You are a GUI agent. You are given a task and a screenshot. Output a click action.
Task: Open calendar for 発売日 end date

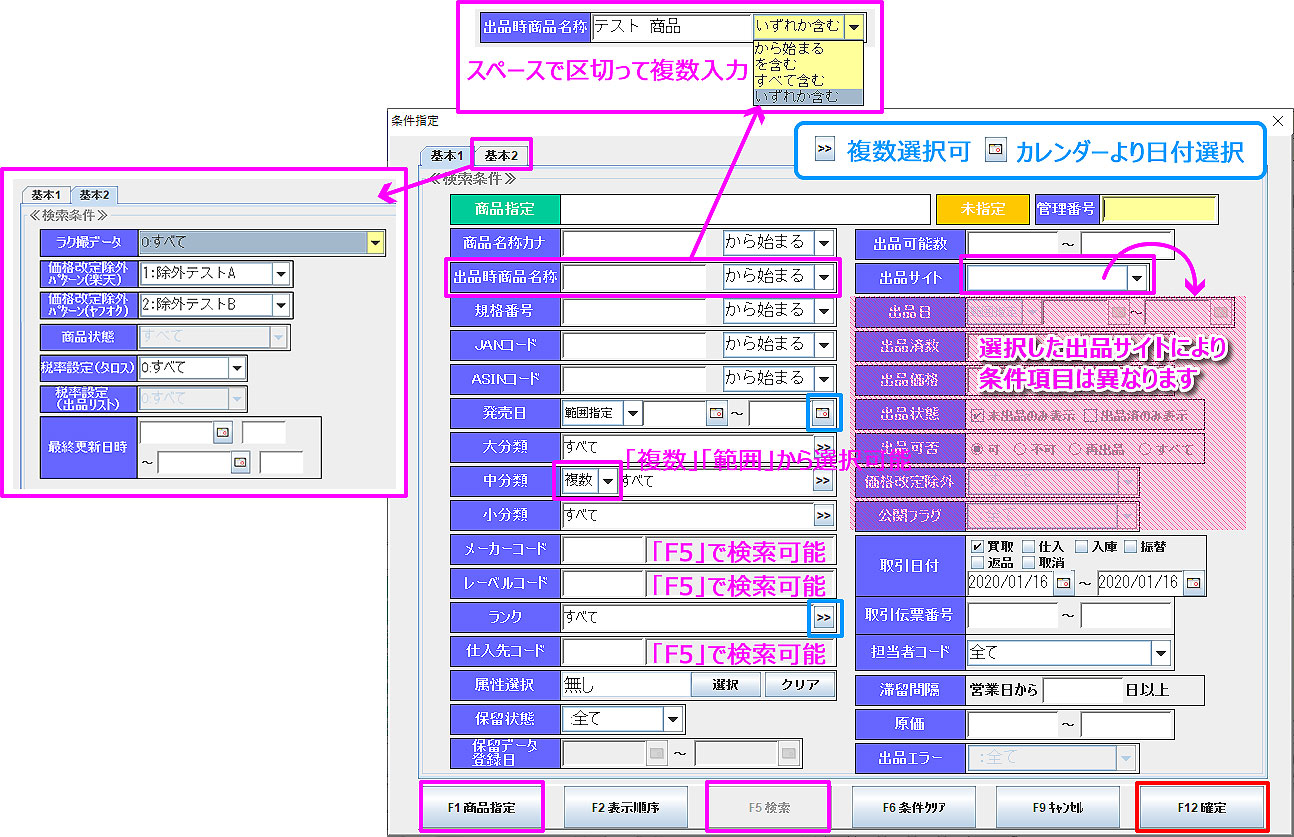pos(823,412)
